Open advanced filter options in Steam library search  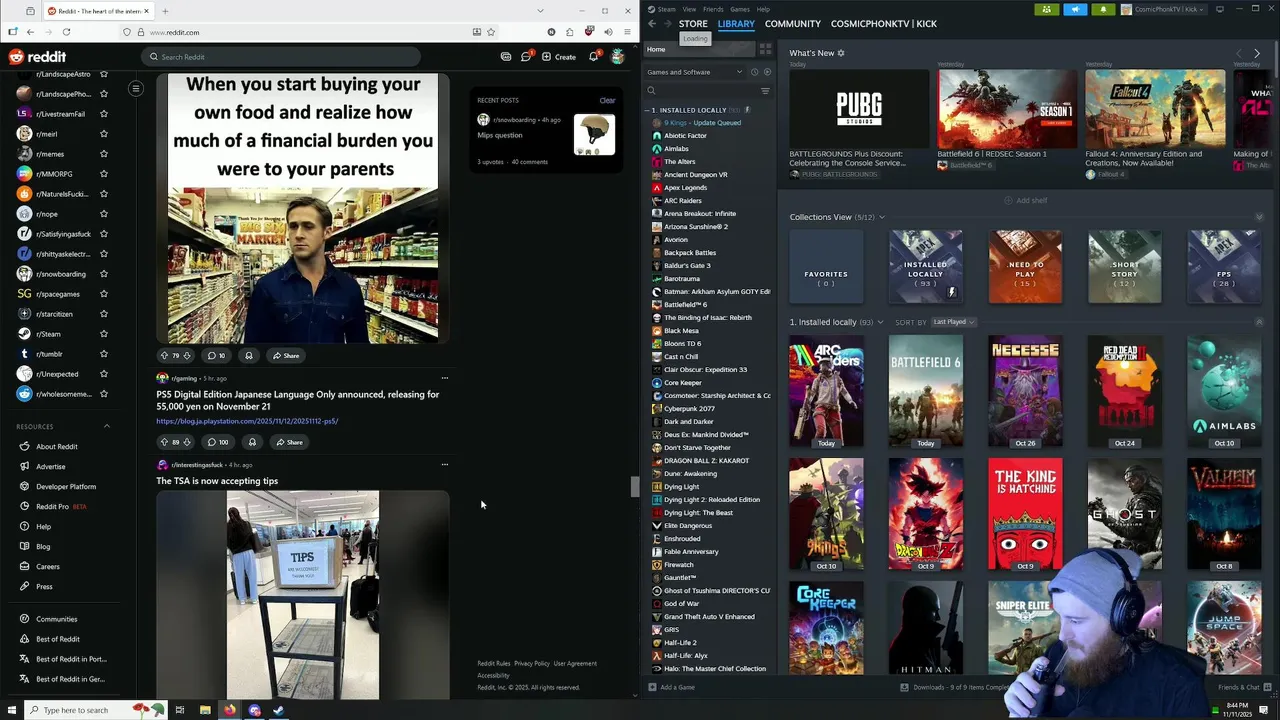(x=765, y=91)
